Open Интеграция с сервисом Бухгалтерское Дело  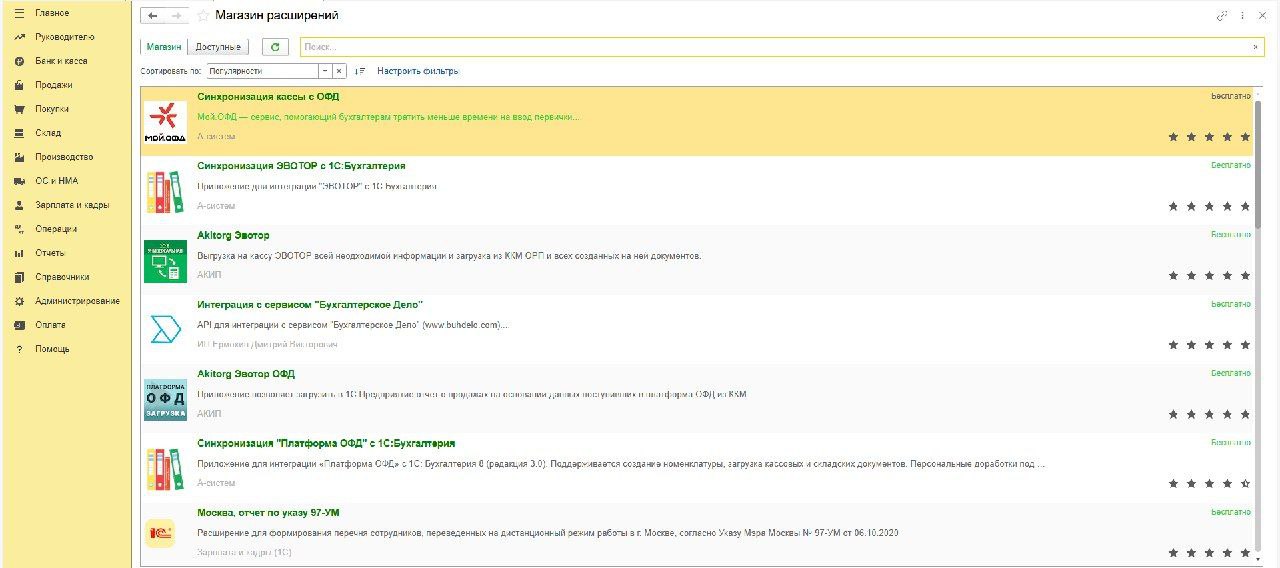point(310,304)
